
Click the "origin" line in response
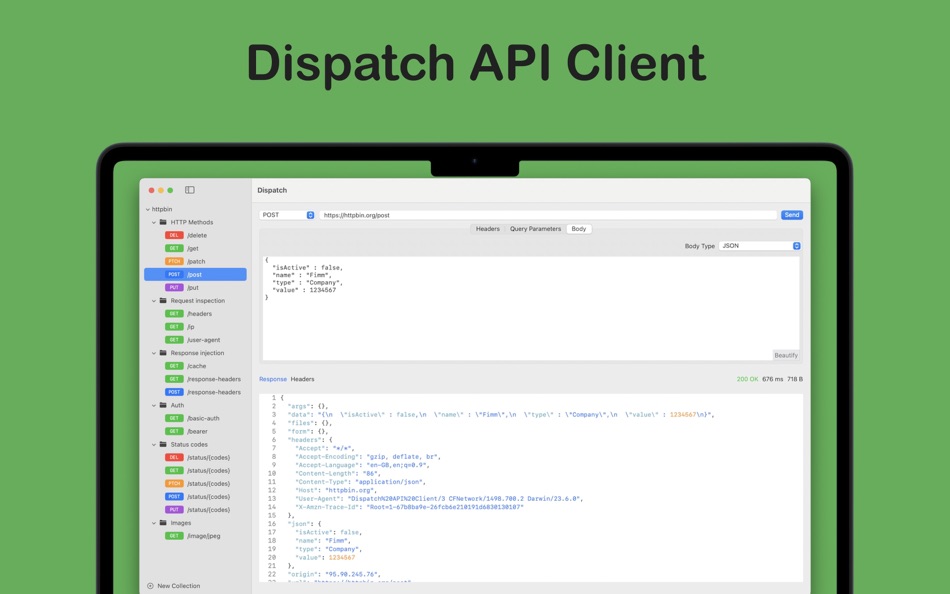click(334, 575)
